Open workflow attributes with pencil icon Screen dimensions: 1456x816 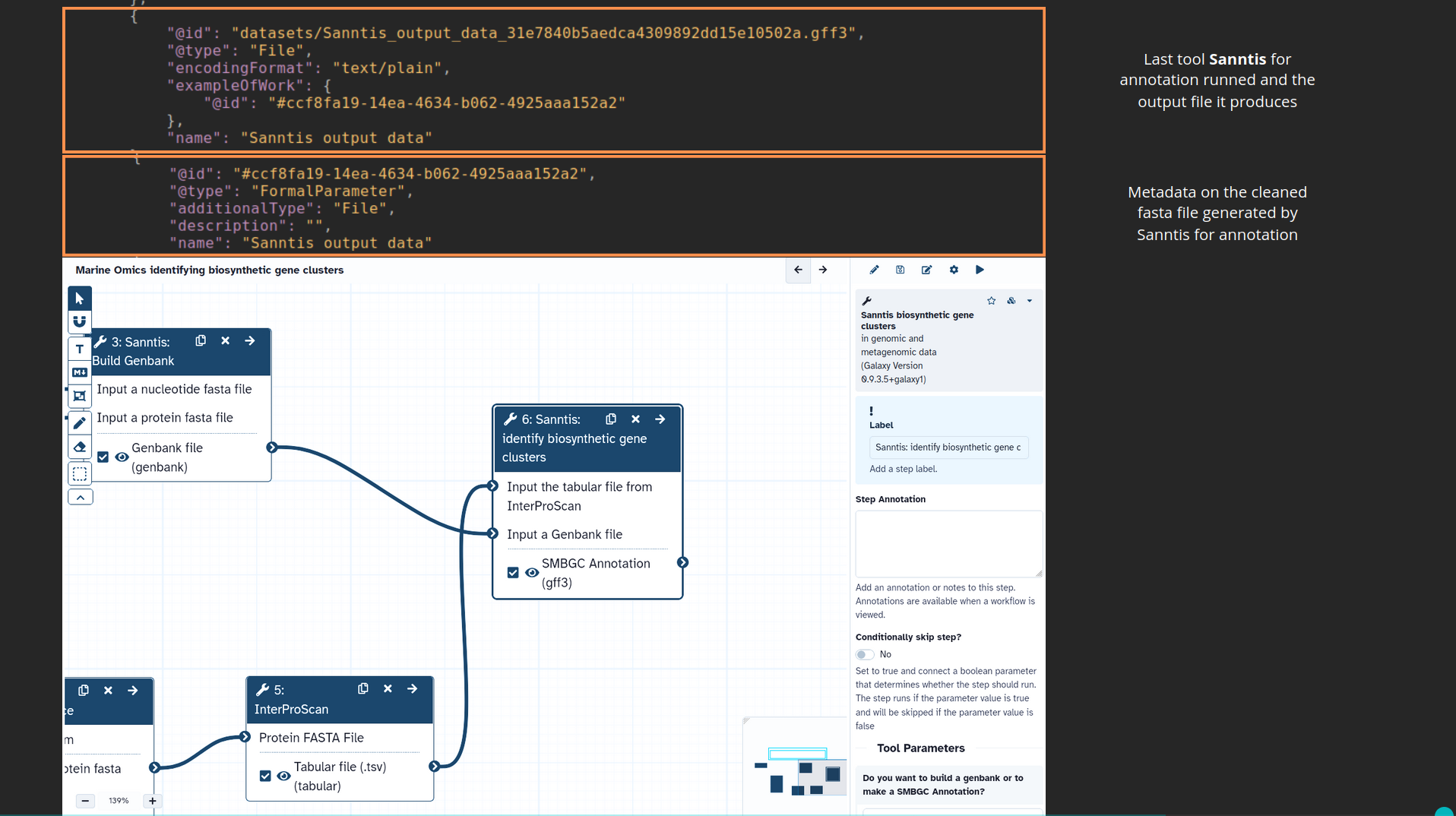875,270
